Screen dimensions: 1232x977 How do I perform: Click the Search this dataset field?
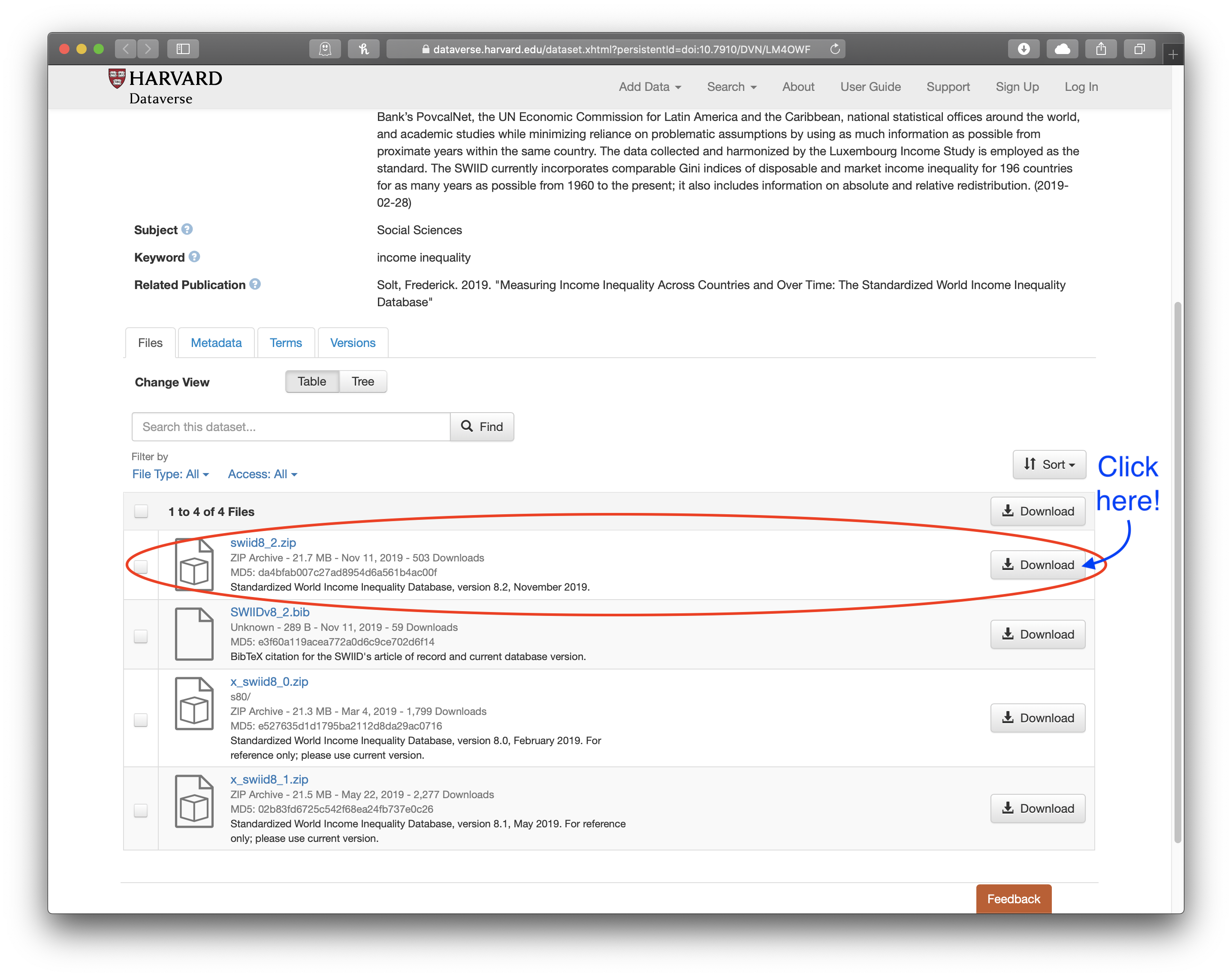coord(291,427)
